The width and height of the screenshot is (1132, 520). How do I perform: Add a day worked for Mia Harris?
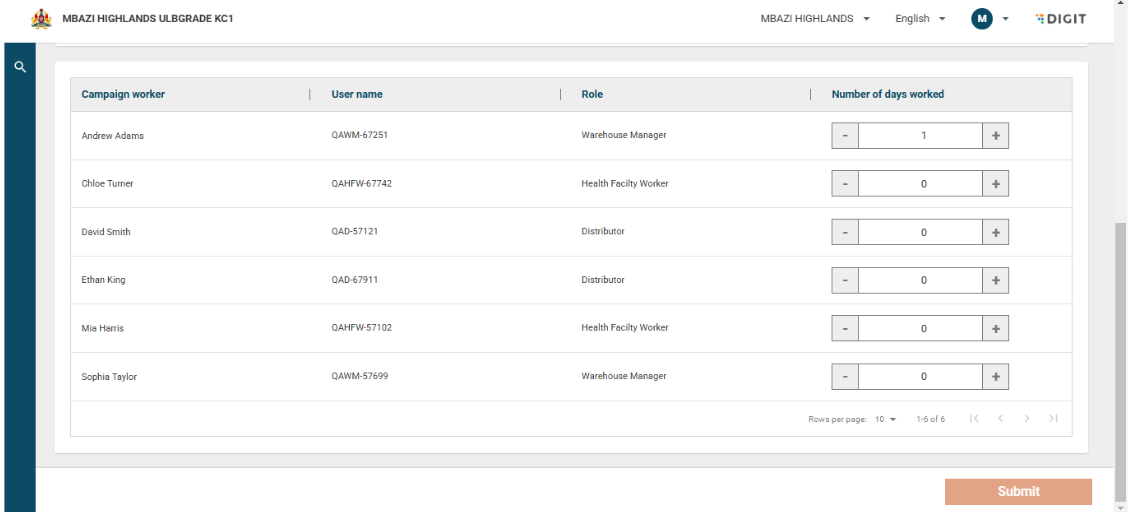995,329
